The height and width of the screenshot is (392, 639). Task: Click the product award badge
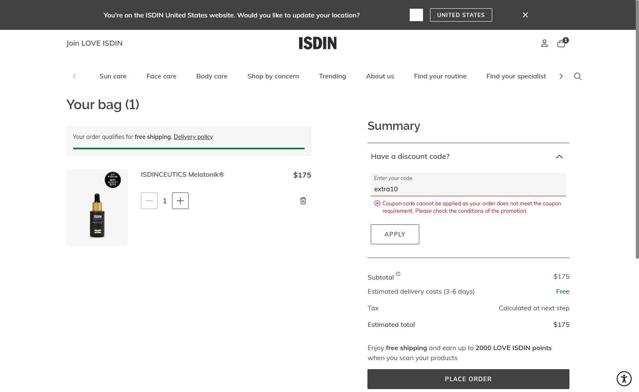point(113,180)
